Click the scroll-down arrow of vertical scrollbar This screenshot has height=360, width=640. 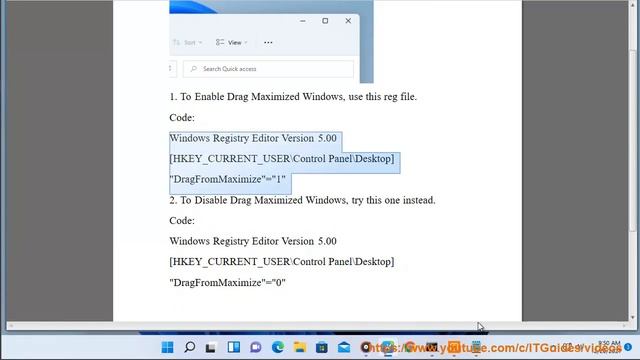(633, 317)
